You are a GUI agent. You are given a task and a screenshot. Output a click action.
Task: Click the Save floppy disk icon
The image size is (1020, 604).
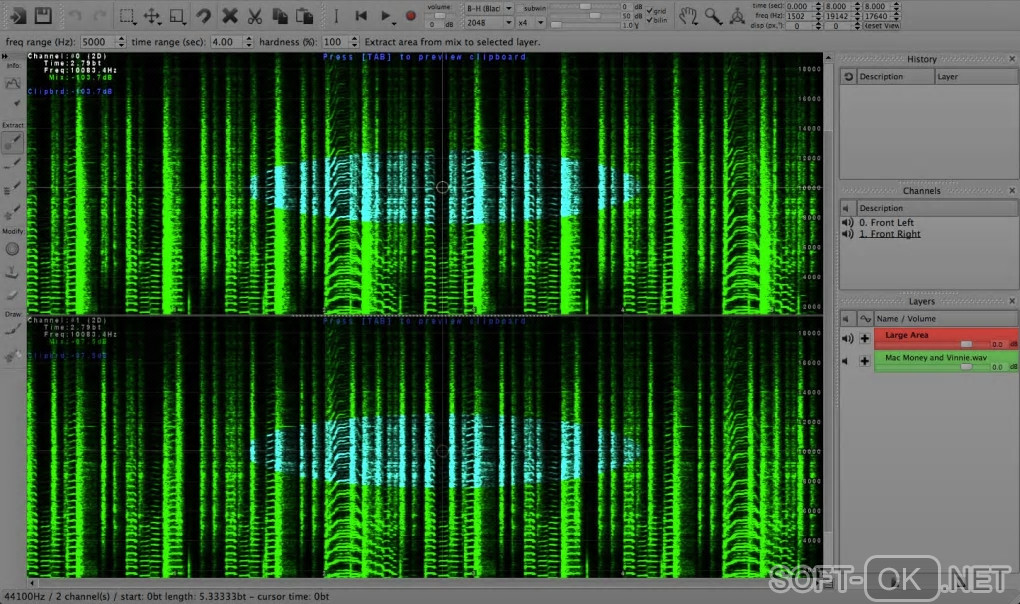(43, 15)
